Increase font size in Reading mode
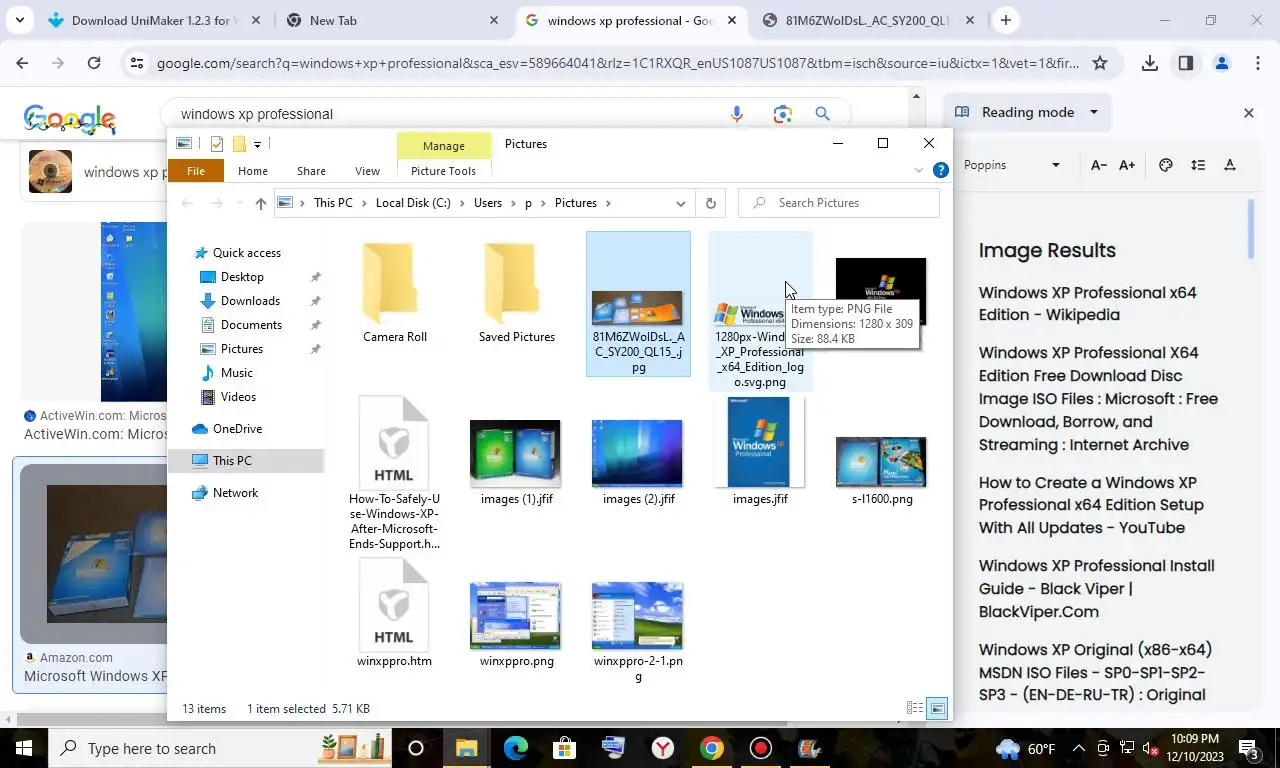 pos(1127,165)
